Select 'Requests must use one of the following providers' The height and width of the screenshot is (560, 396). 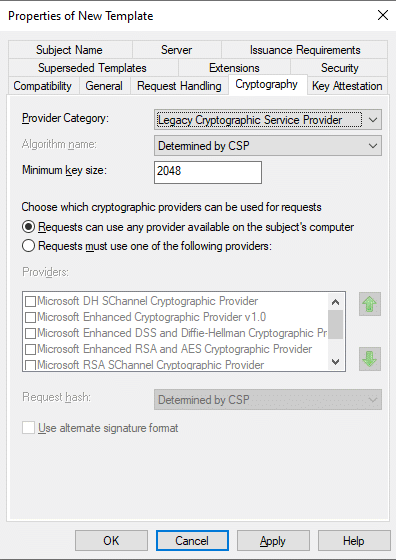coord(29,246)
